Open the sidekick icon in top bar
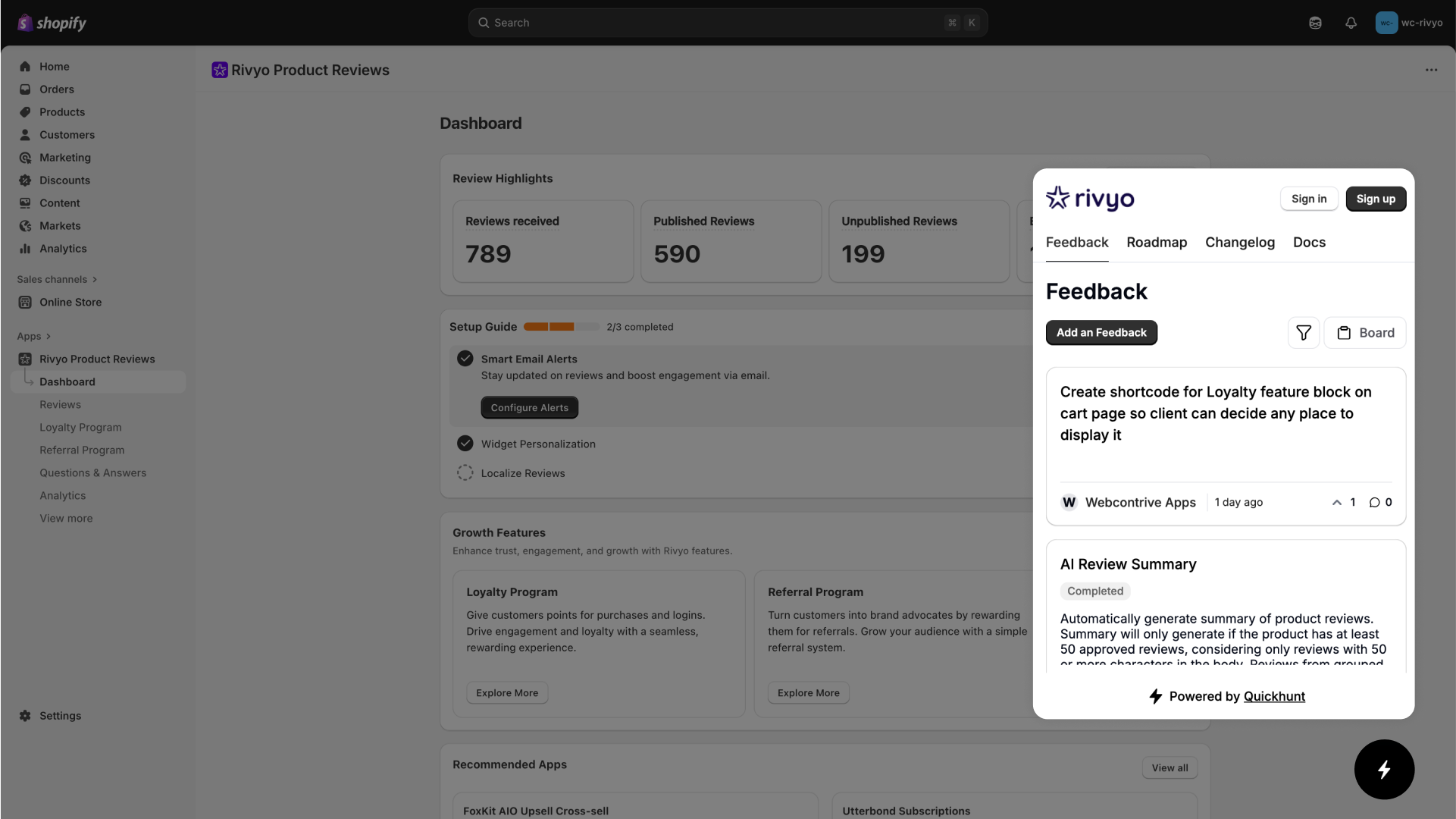This screenshot has height=819, width=1456. click(1315, 23)
